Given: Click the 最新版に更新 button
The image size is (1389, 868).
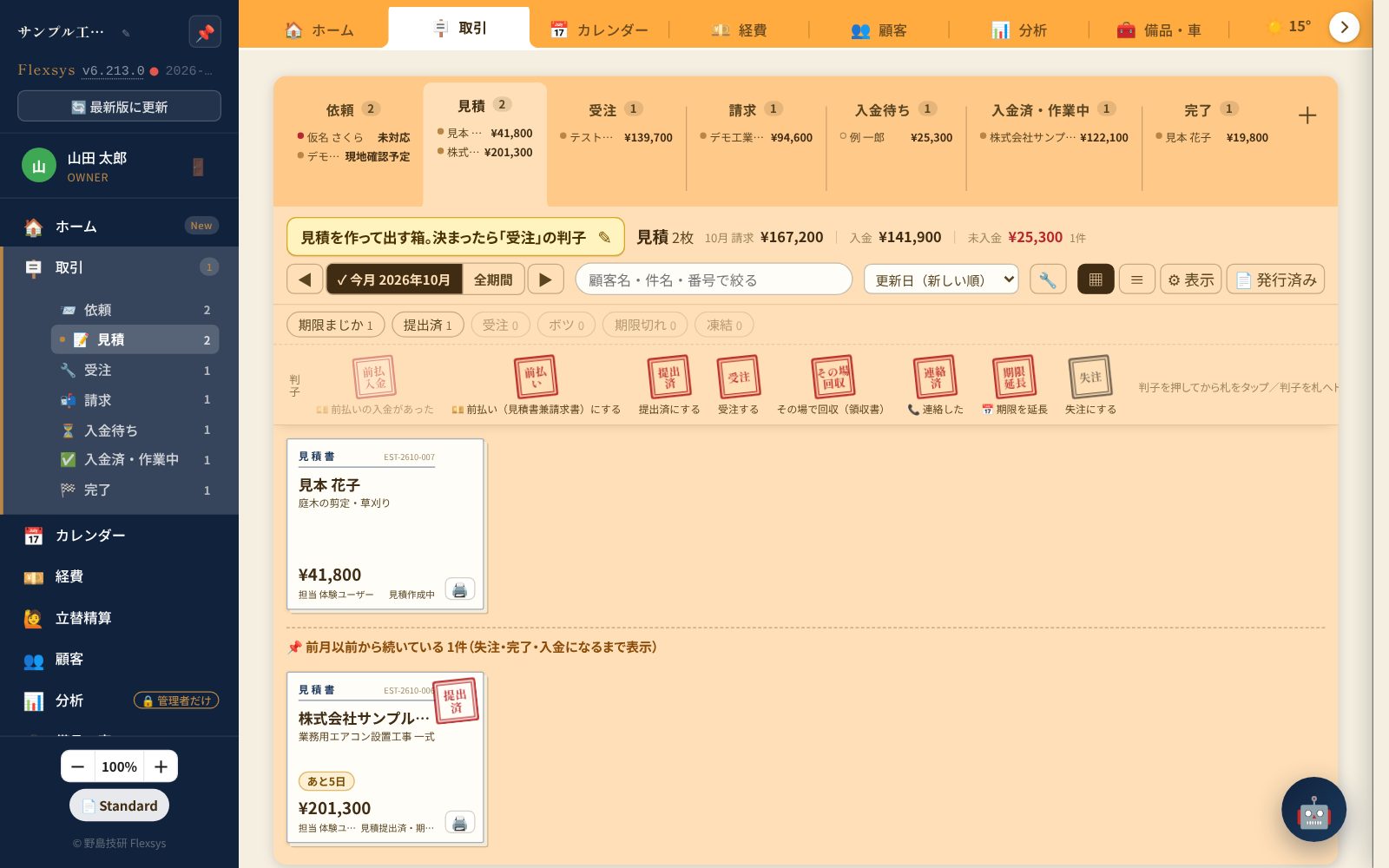Looking at the screenshot, I should [x=119, y=107].
